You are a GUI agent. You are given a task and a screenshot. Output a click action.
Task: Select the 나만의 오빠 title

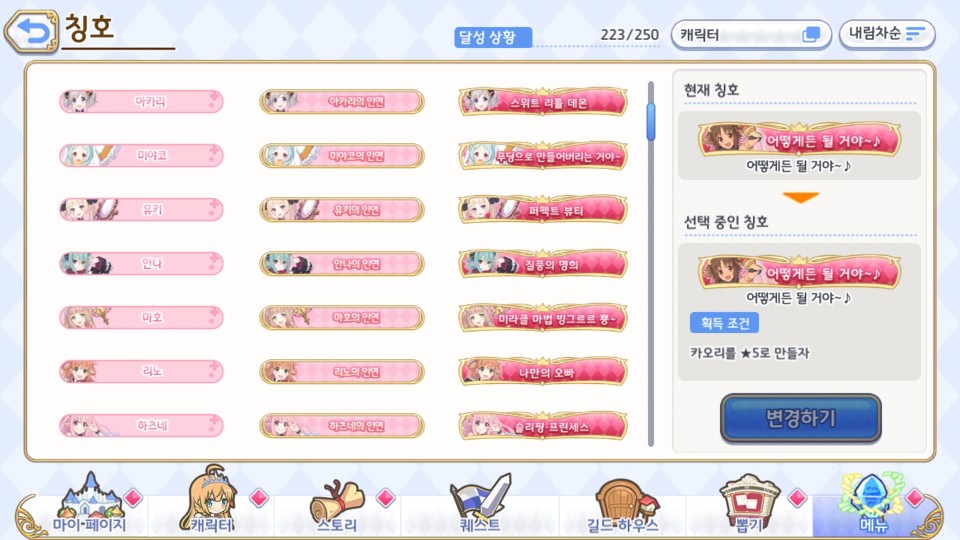point(543,372)
